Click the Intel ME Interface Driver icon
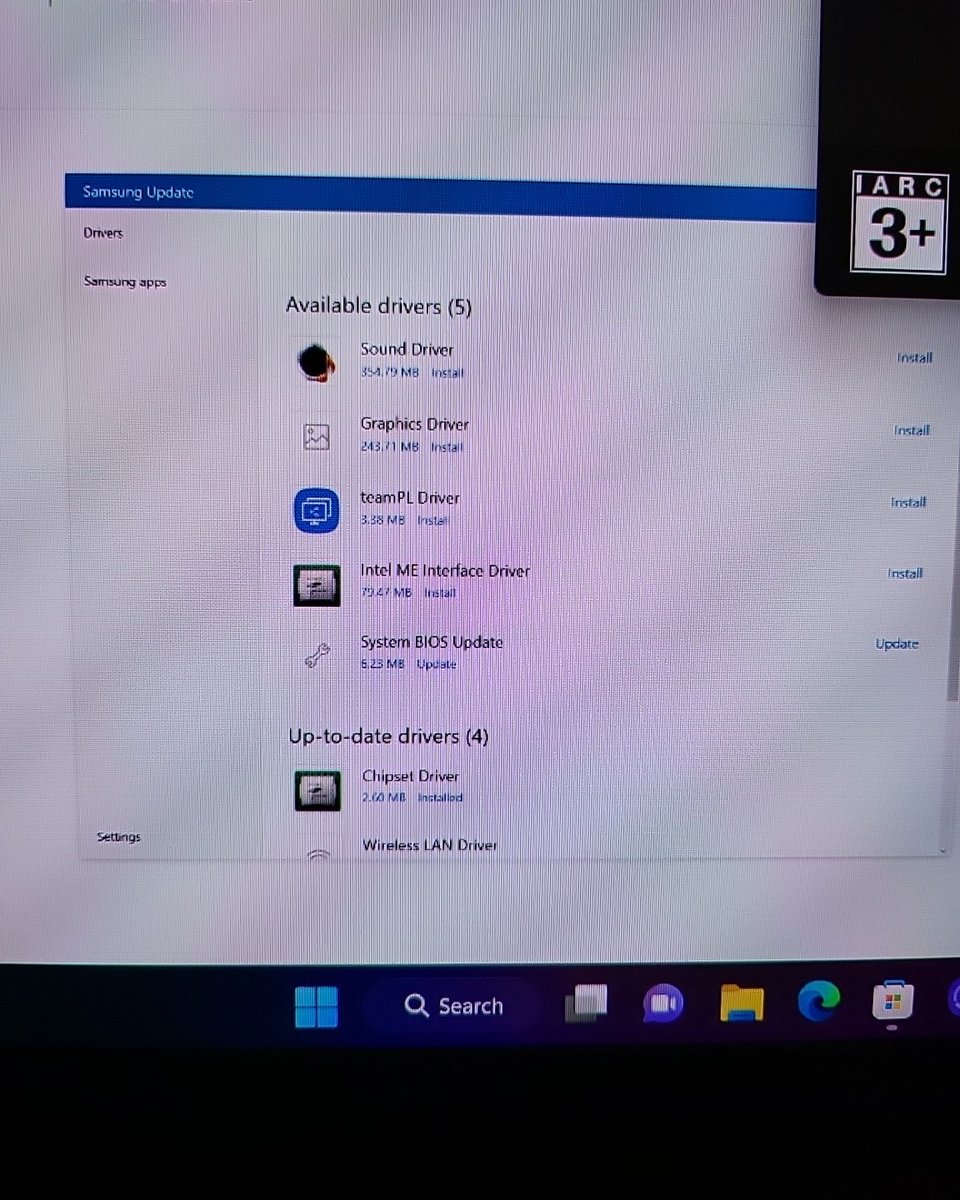 click(317, 585)
